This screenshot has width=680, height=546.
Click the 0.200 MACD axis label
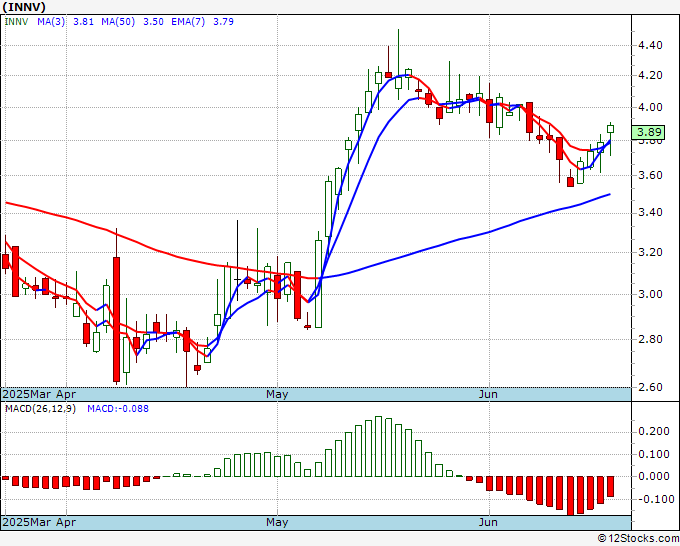click(654, 432)
